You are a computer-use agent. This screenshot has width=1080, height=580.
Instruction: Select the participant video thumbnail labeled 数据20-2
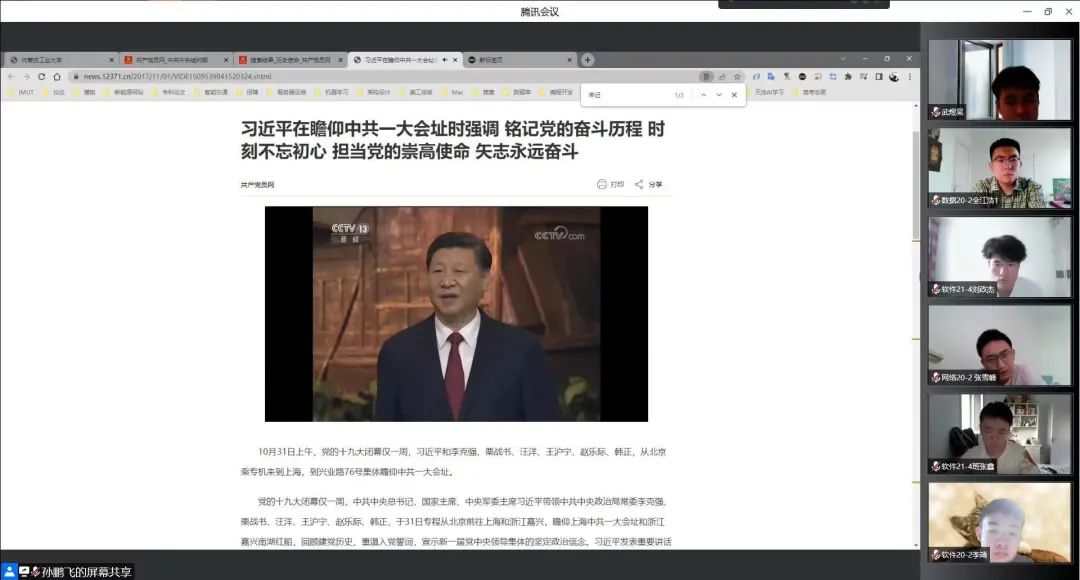999,167
